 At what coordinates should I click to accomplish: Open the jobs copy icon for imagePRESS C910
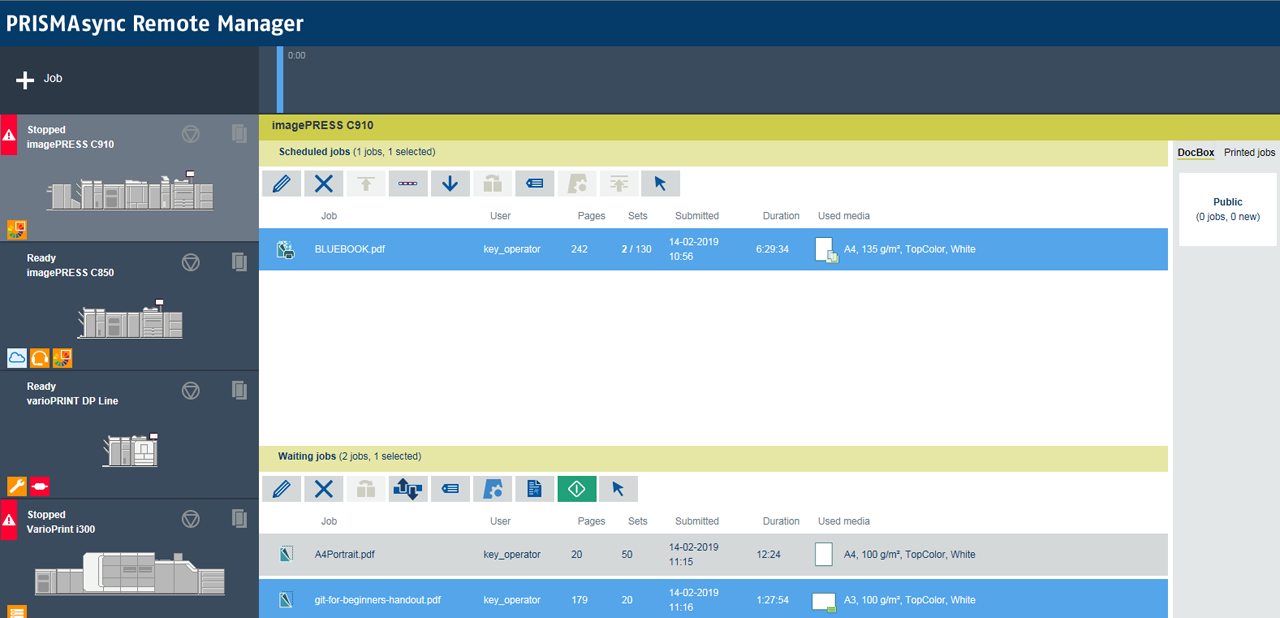[x=239, y=134]
